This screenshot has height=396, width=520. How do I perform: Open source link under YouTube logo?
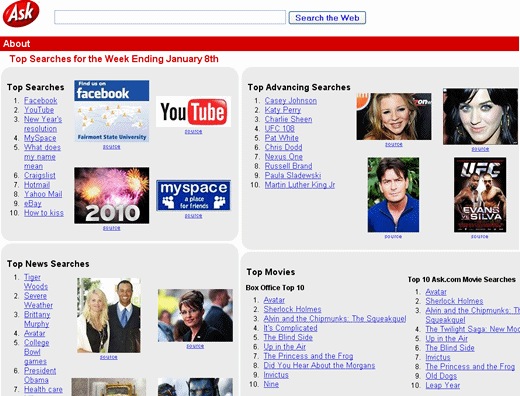tap(193, 131)
